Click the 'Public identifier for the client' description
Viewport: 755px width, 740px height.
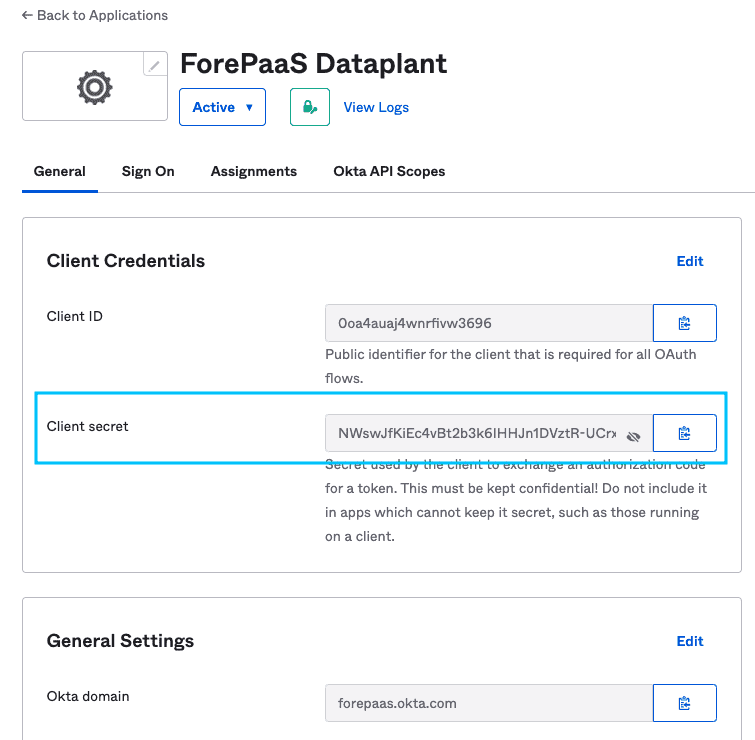510,366
